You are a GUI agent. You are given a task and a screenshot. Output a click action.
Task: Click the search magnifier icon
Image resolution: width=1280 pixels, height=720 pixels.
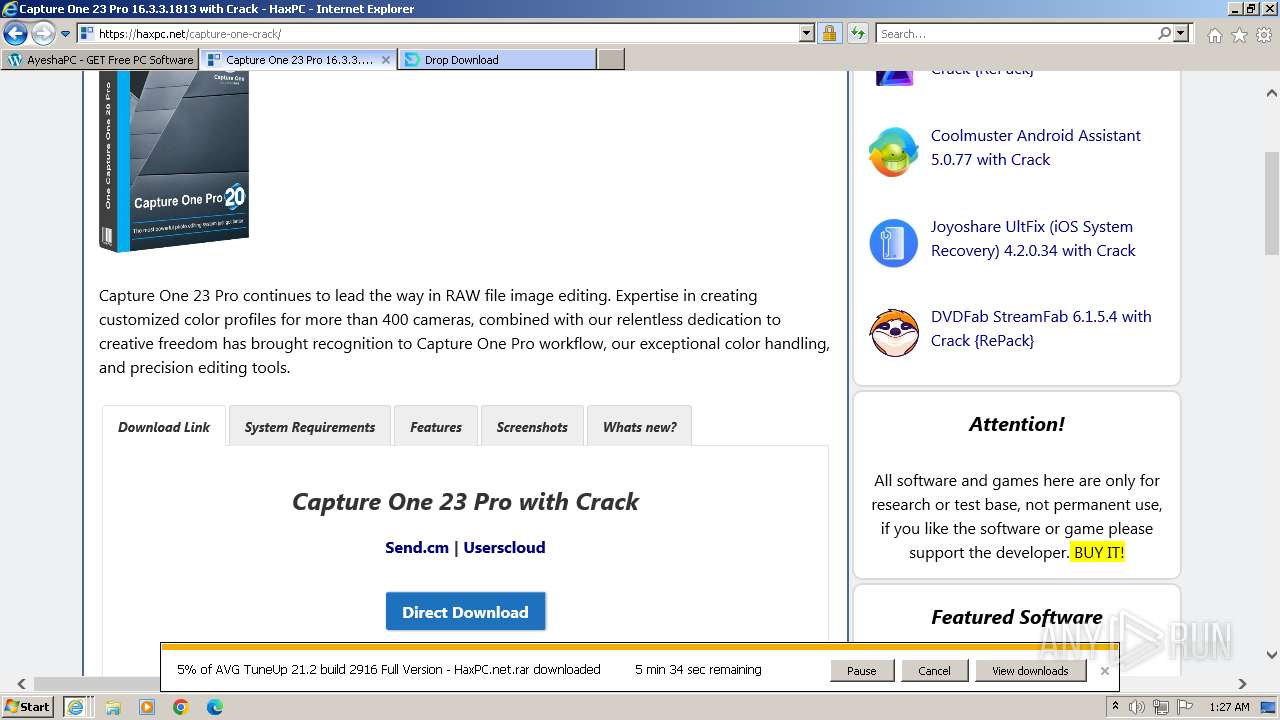tap(1164, 34)
